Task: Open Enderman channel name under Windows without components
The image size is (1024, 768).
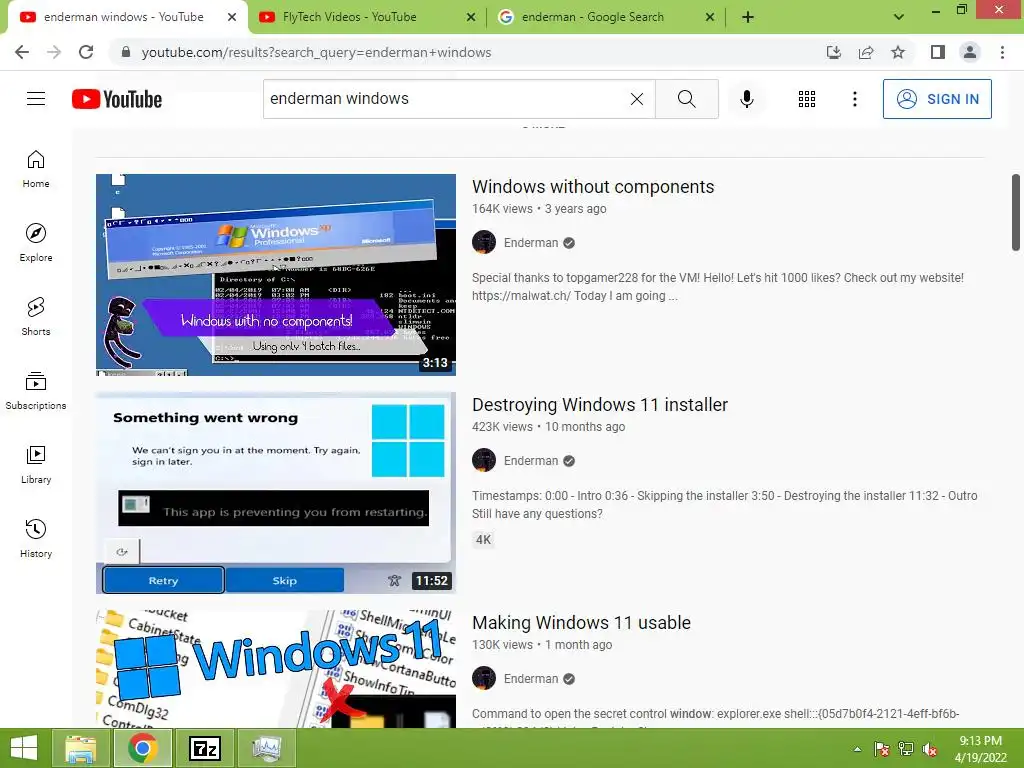Action: click(x=531, y=243)
